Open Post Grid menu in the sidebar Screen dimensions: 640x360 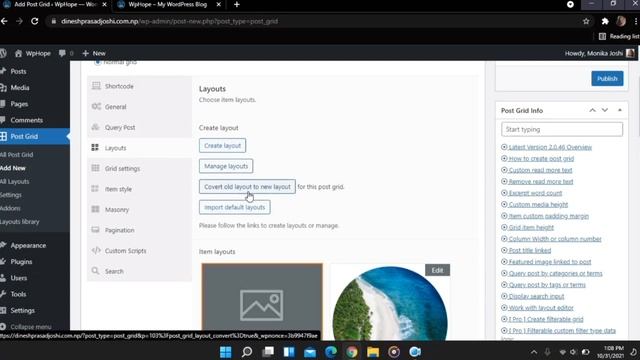pos(34,136)
